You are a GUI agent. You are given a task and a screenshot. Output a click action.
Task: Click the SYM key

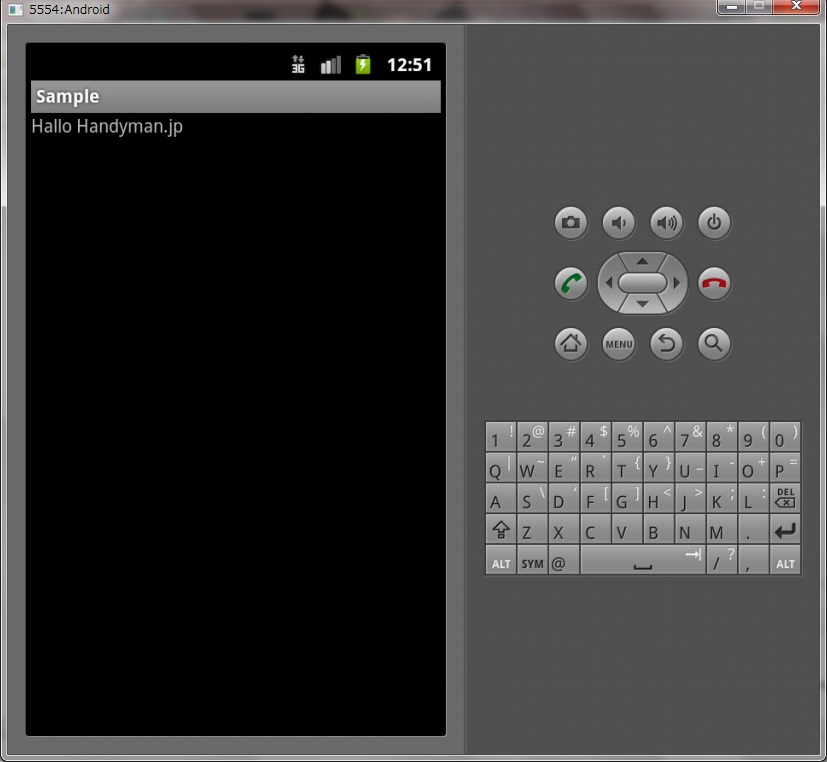(532, 560)
